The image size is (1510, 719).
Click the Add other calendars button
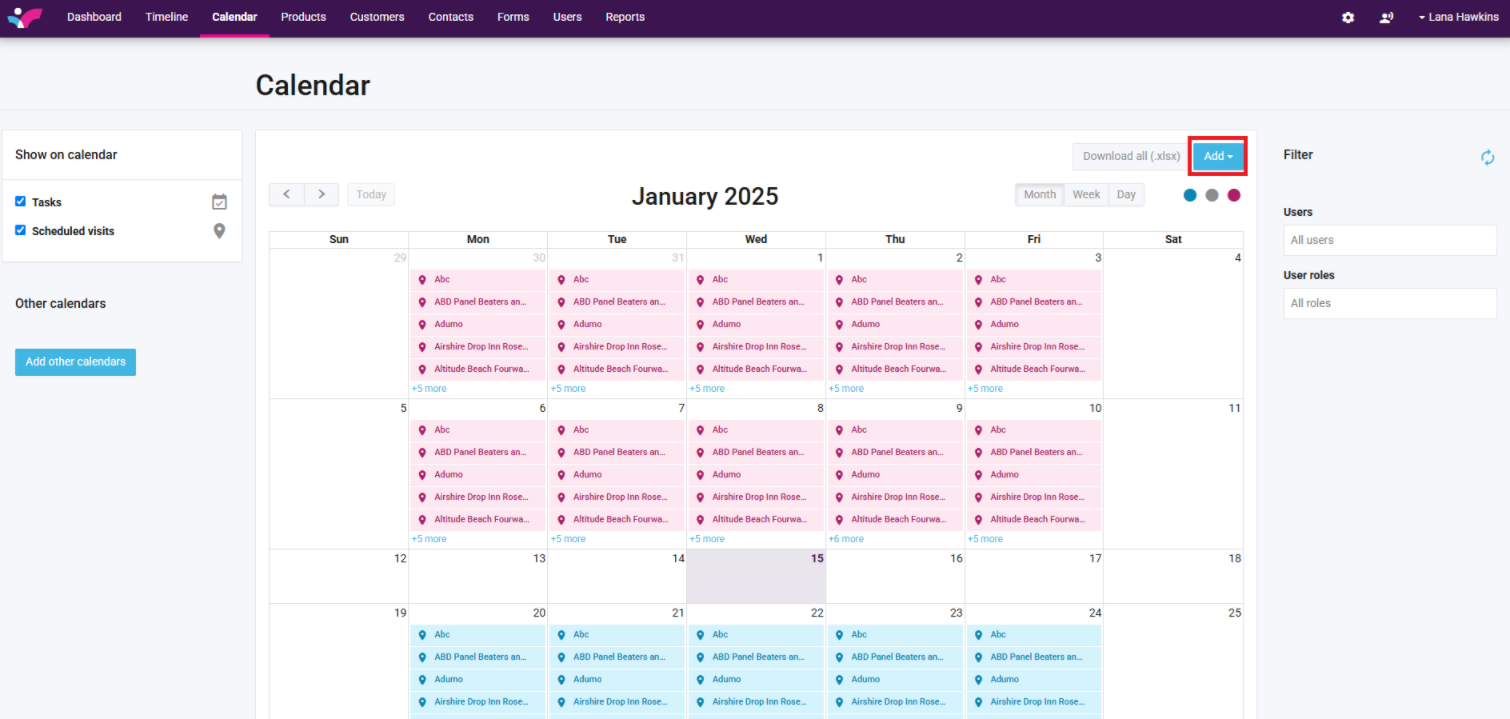click(x=75, y=362)
